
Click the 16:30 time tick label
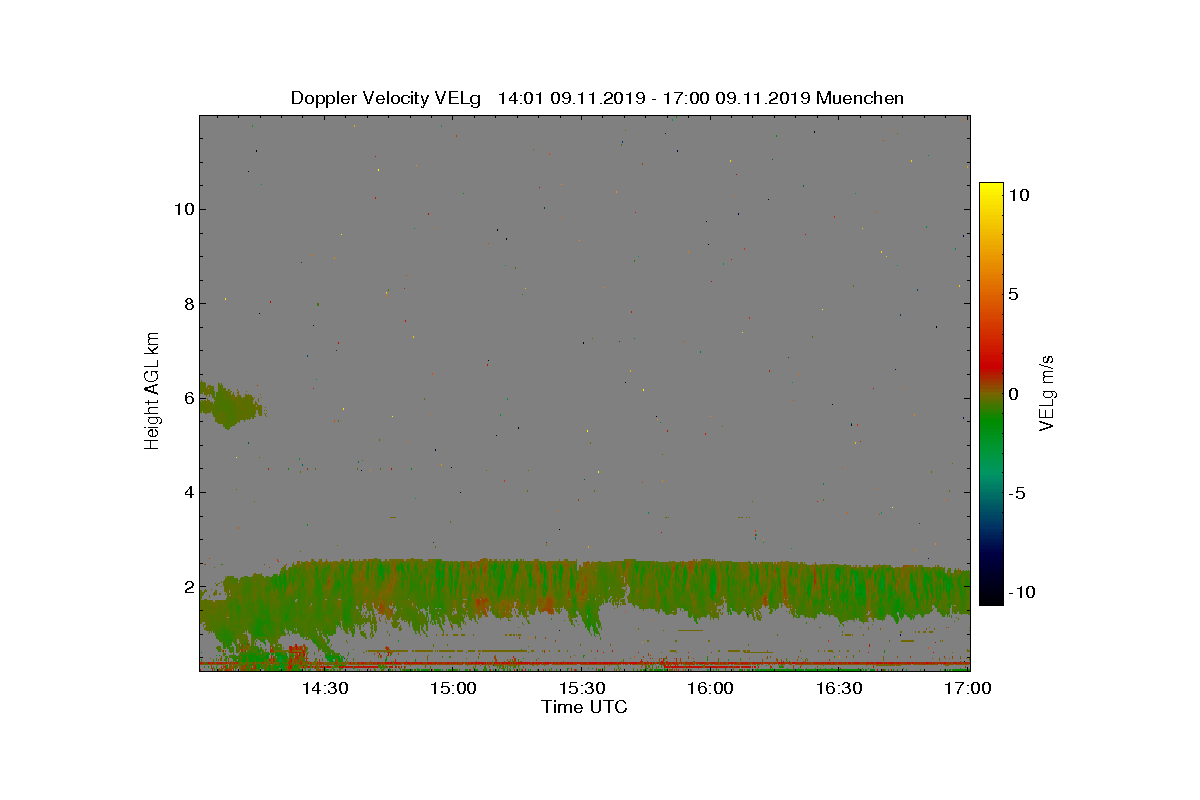(x=840, y=688)
